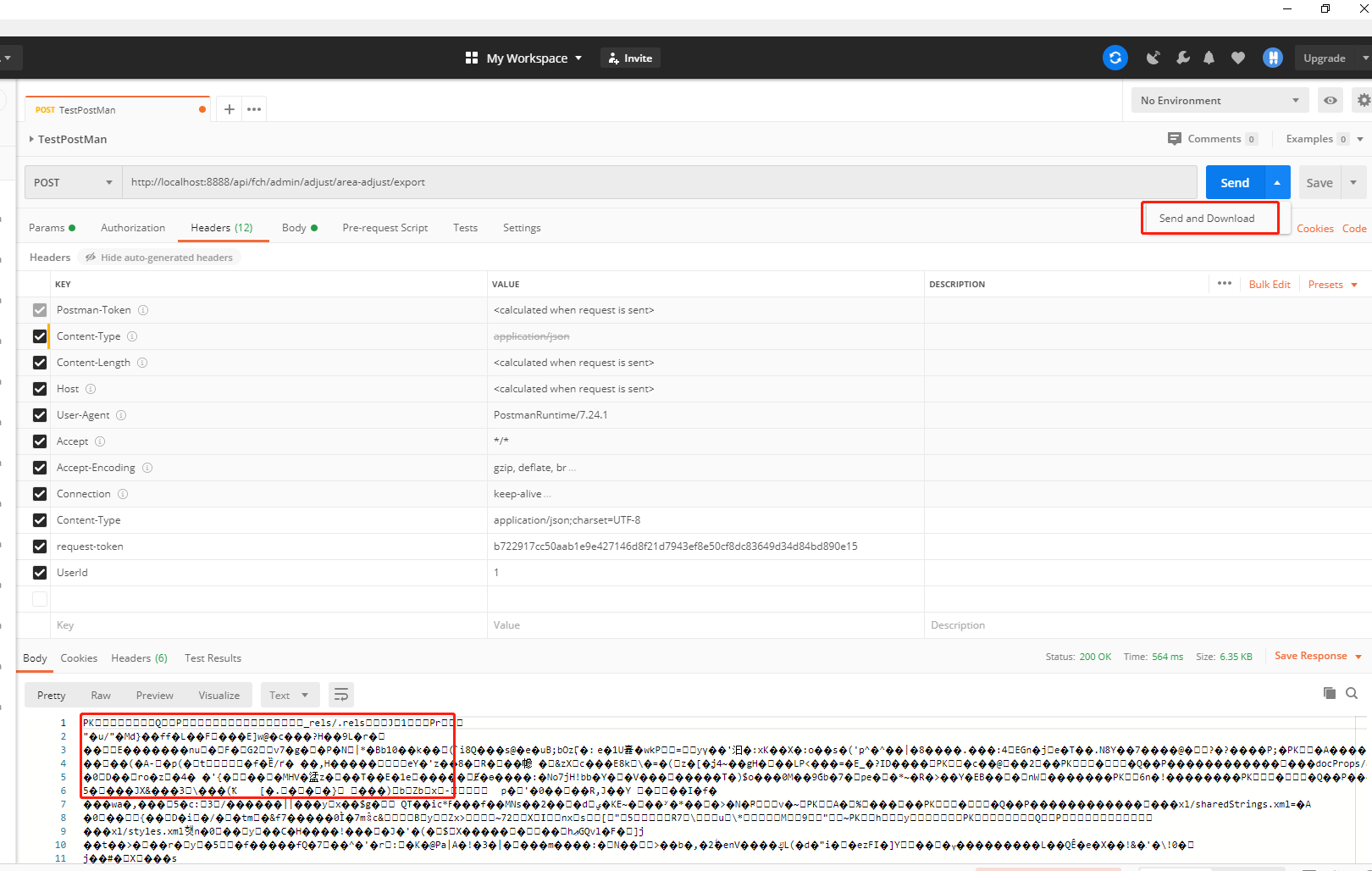
Task: Uncheck the UserId header
Action: click(40, 573)
